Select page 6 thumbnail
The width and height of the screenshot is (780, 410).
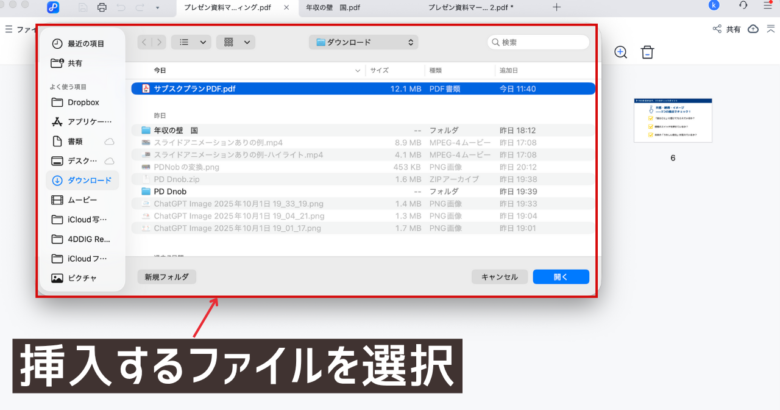tap(673, 124)
